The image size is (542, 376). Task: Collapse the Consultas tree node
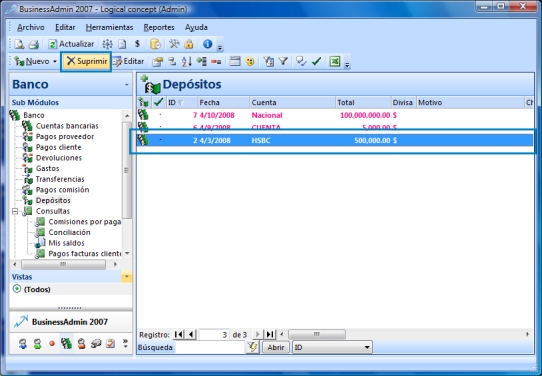click(x=15, y=211)
